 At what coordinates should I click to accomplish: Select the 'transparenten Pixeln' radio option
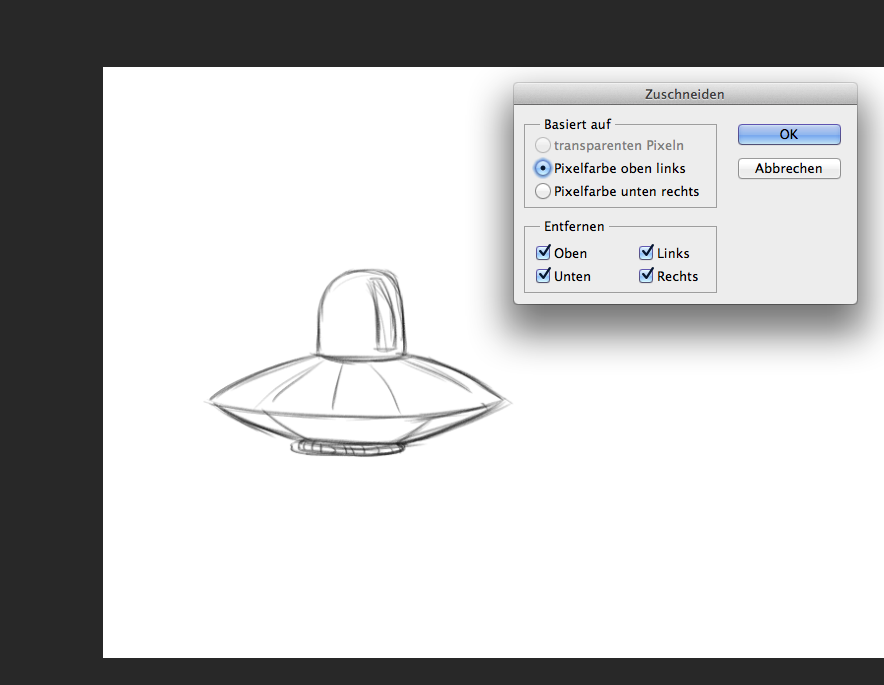[542, 145]
